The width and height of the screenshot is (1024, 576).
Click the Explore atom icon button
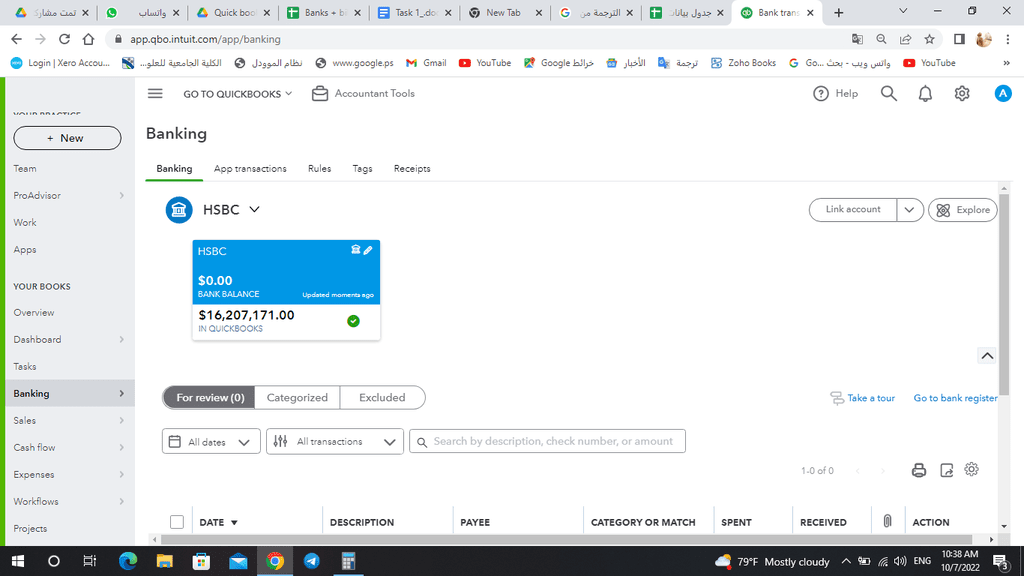(x=963, y=210)
